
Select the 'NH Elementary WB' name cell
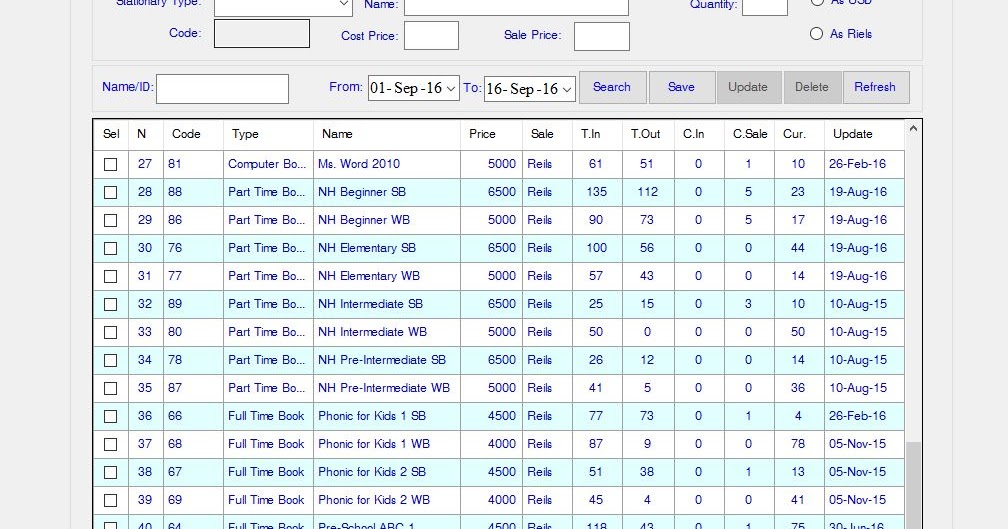(x=387, y=276)
